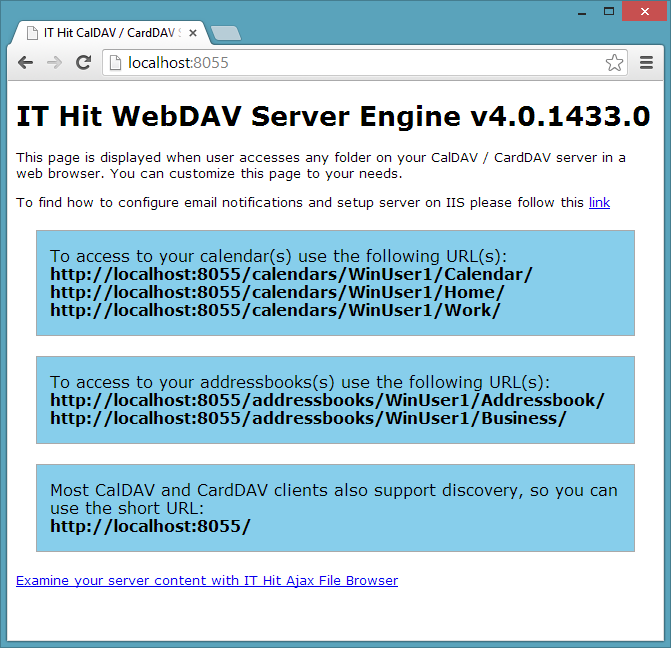Click 'To access to your calendar(s)' text

[171, 256]
